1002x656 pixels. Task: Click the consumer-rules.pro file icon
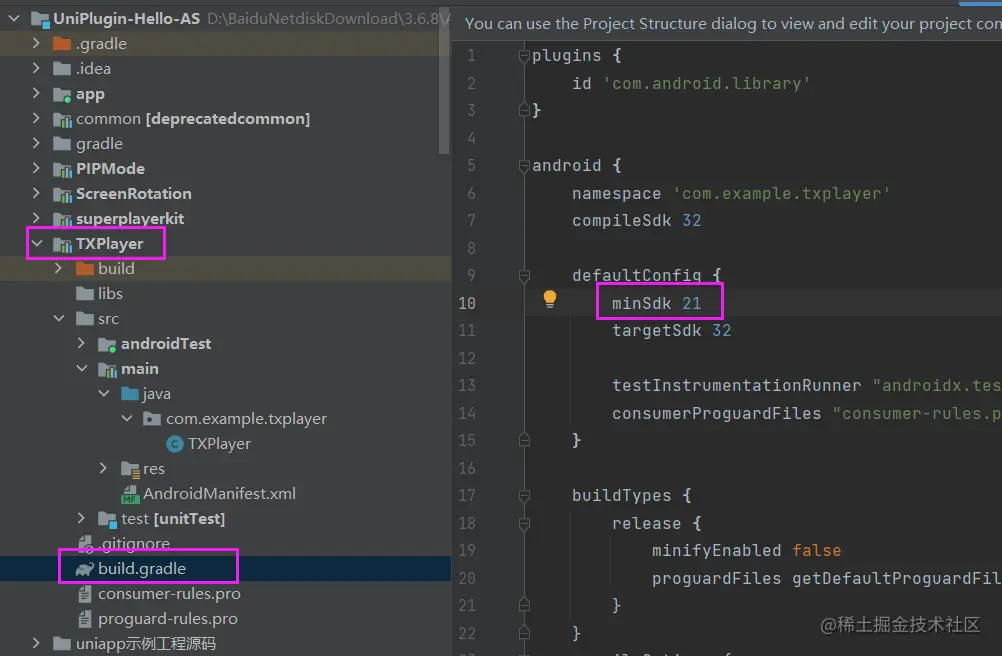(x=84, y=594)
